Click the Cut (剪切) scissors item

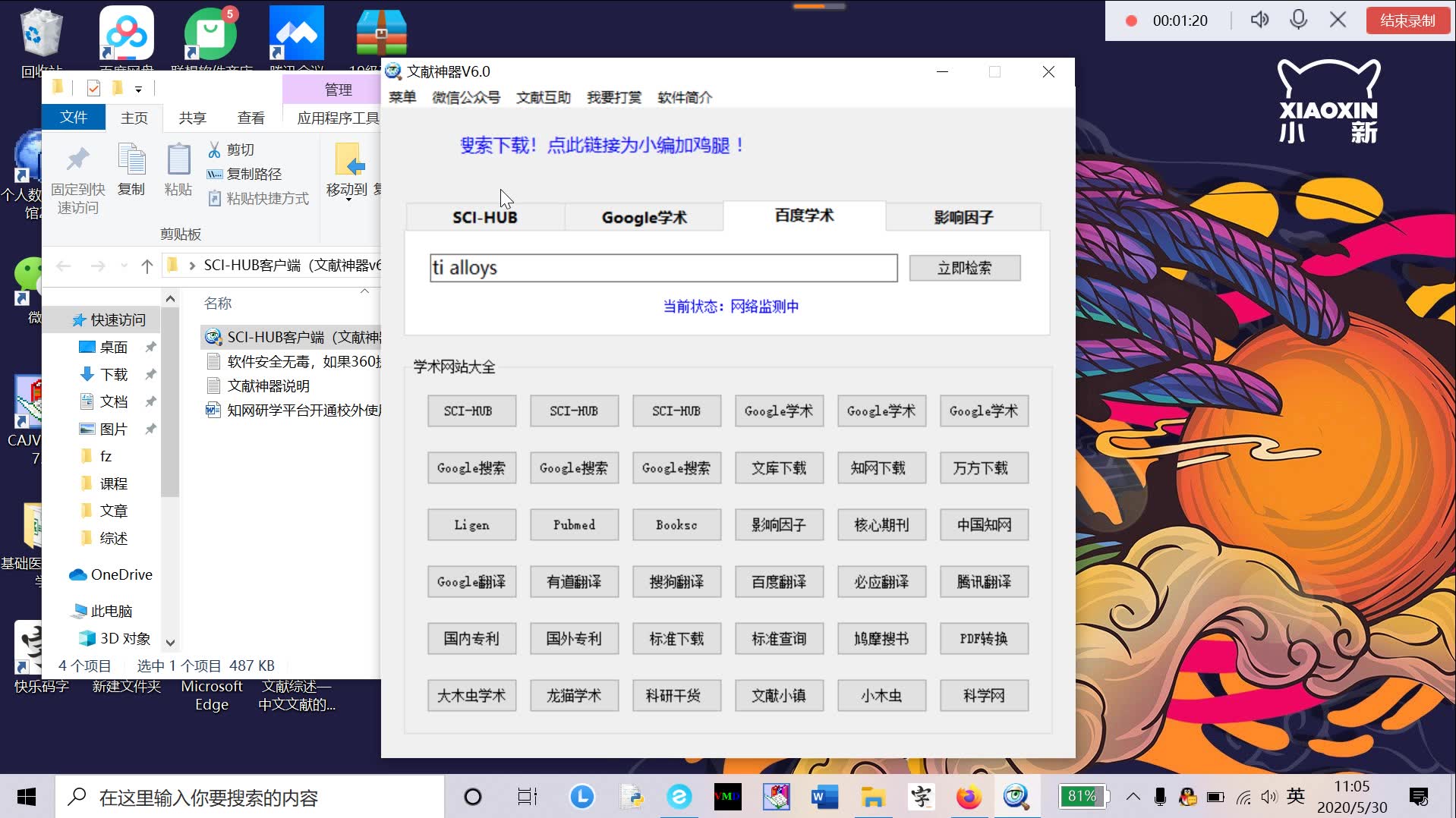click(232, 150)
